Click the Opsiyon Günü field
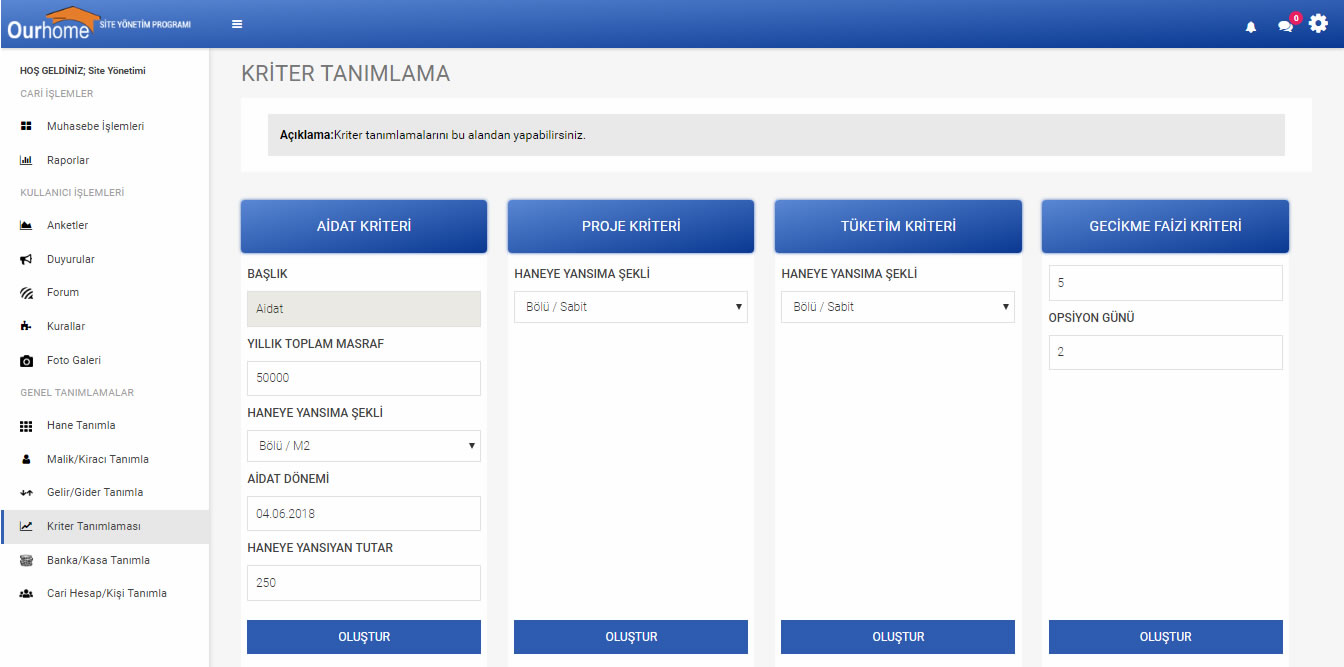 point(1166,352)
